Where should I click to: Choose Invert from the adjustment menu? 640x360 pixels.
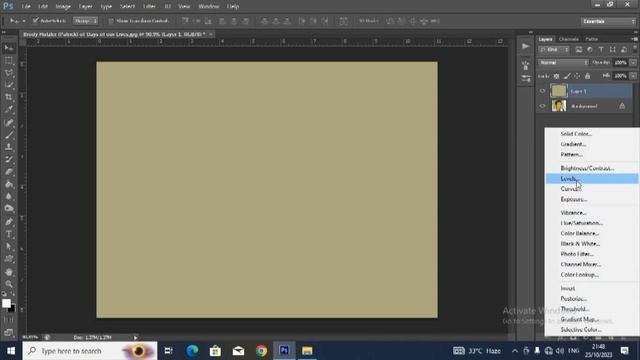coord(592,288)
